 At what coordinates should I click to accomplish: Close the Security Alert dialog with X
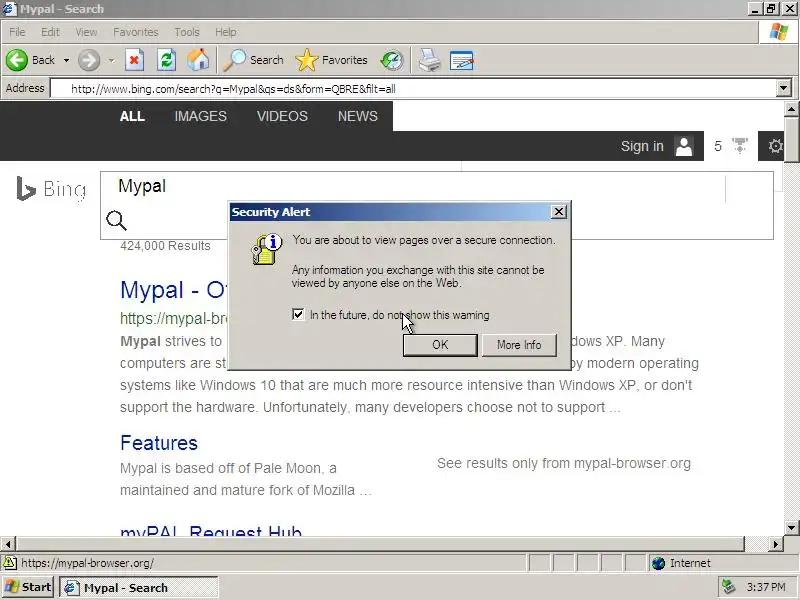click(559, 212)
